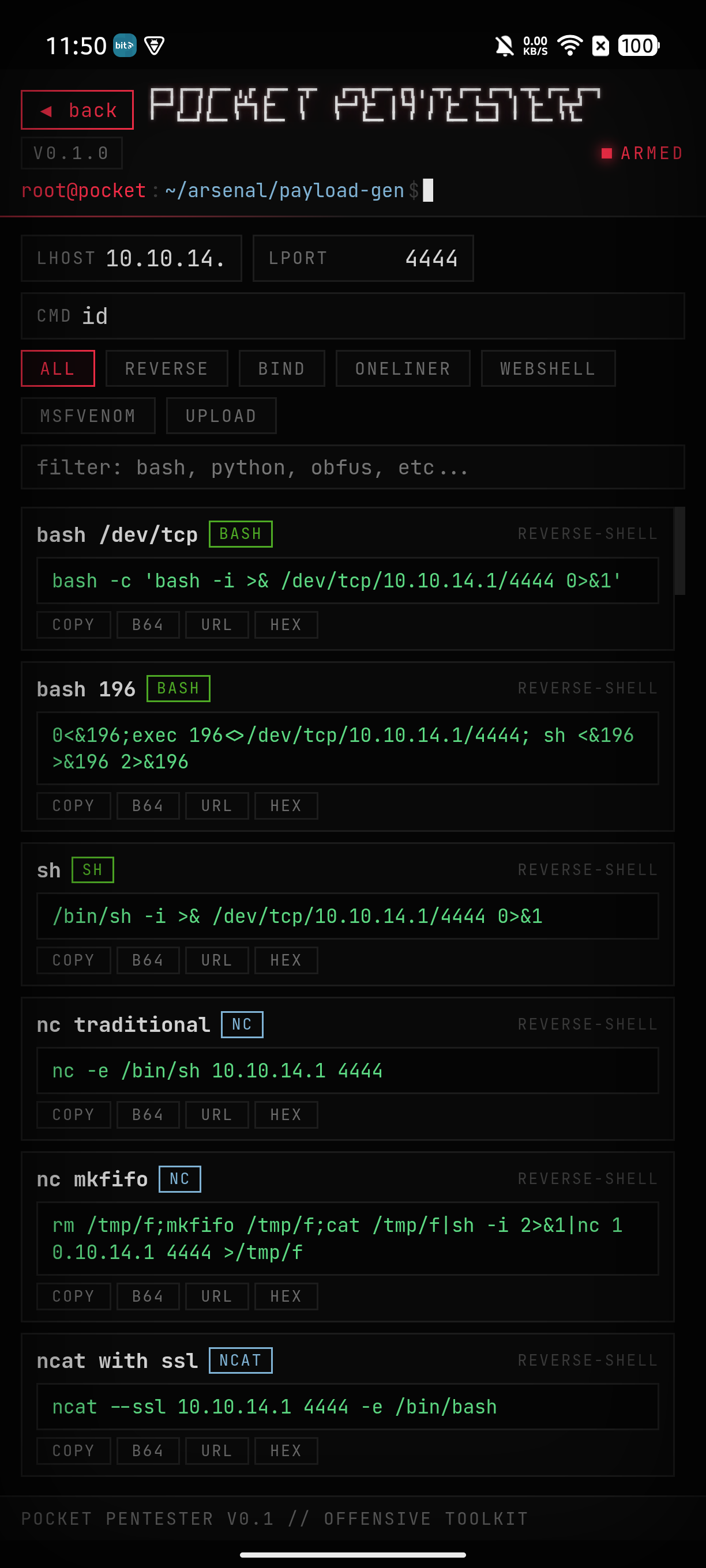Image resolution: width=706 pixels, height=1568 pixels.
Task: Tap the Android home gesture bar
Action: click(352, 1555)
